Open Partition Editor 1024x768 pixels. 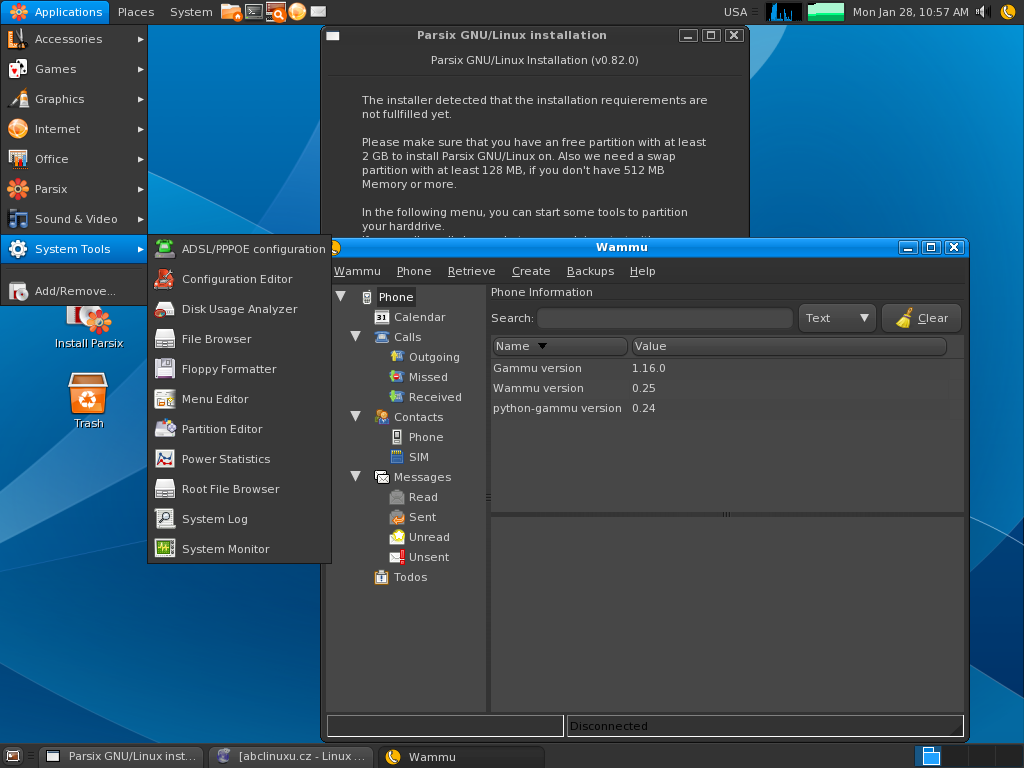[x=240, y=429]
